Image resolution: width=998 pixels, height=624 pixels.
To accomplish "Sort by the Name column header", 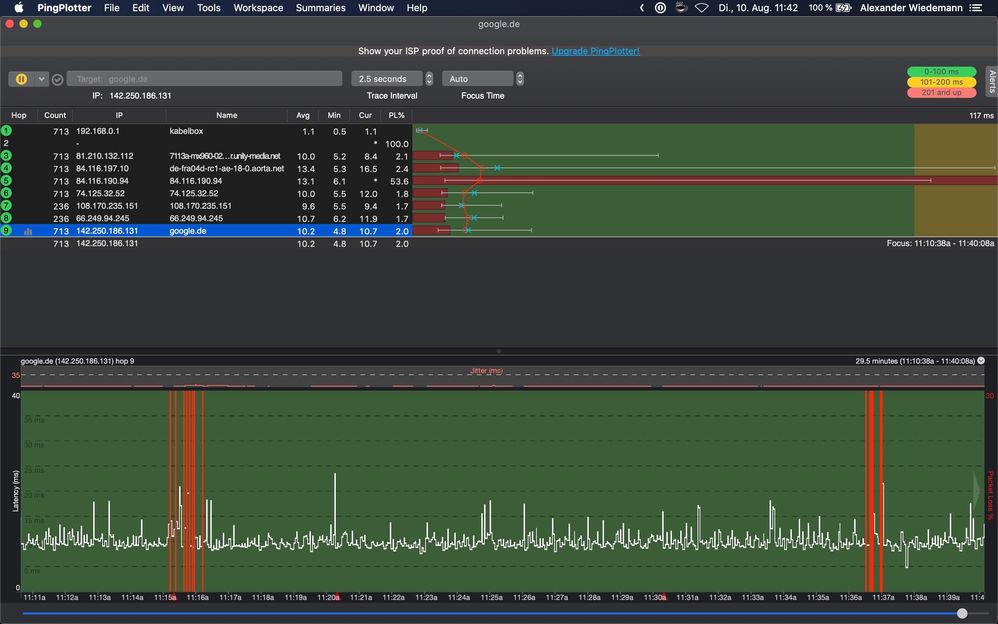I will click(227, 115).
